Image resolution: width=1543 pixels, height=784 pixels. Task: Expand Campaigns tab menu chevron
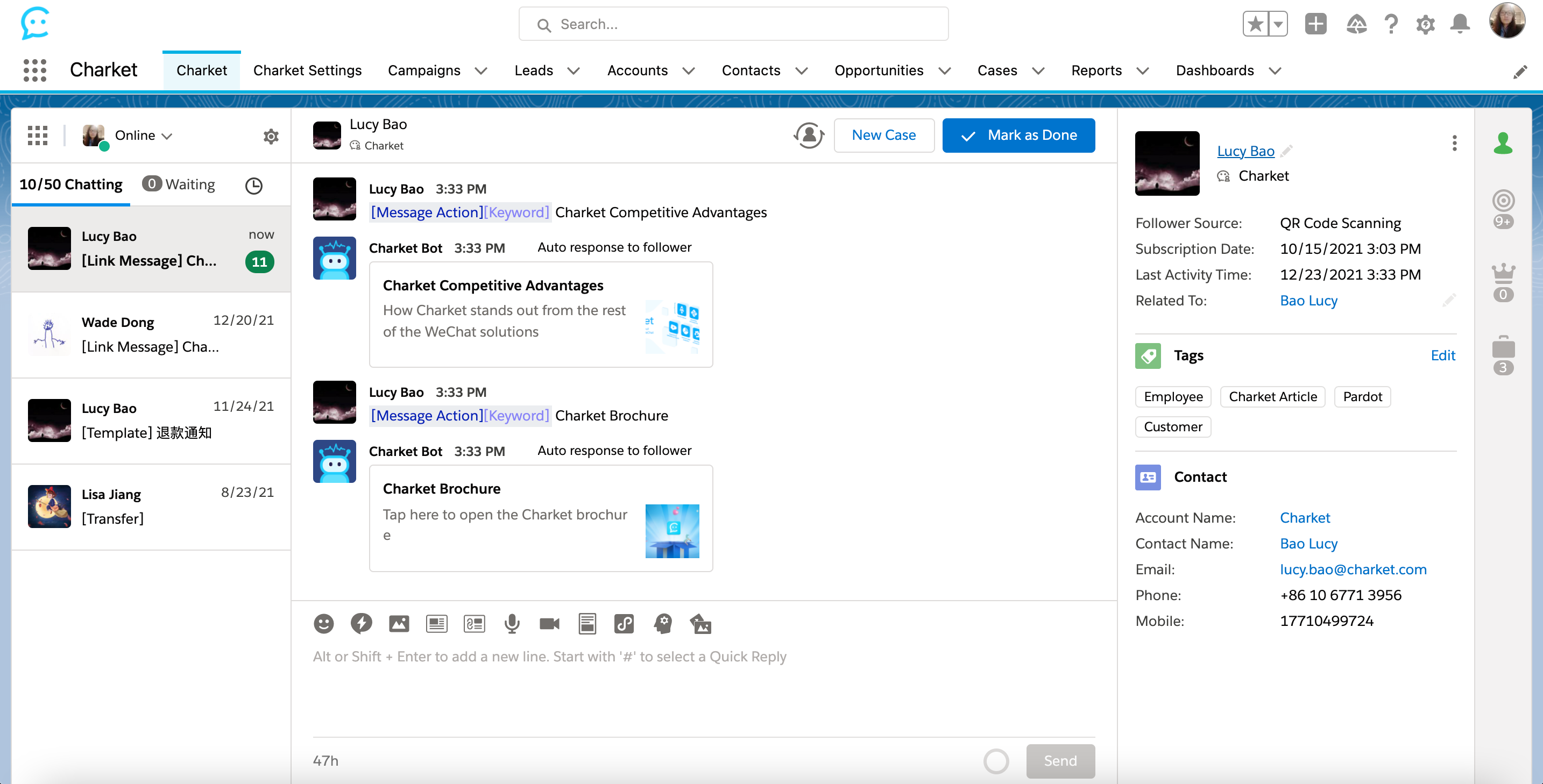pyautogui.click(x=480, y=71)
